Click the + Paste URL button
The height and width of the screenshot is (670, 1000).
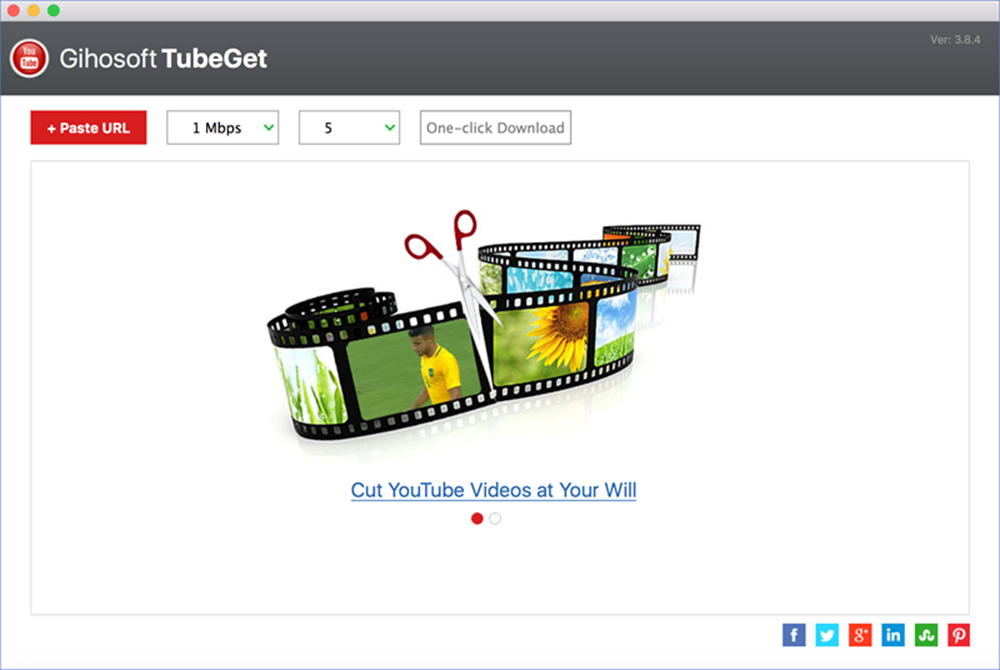click(89, 127)
